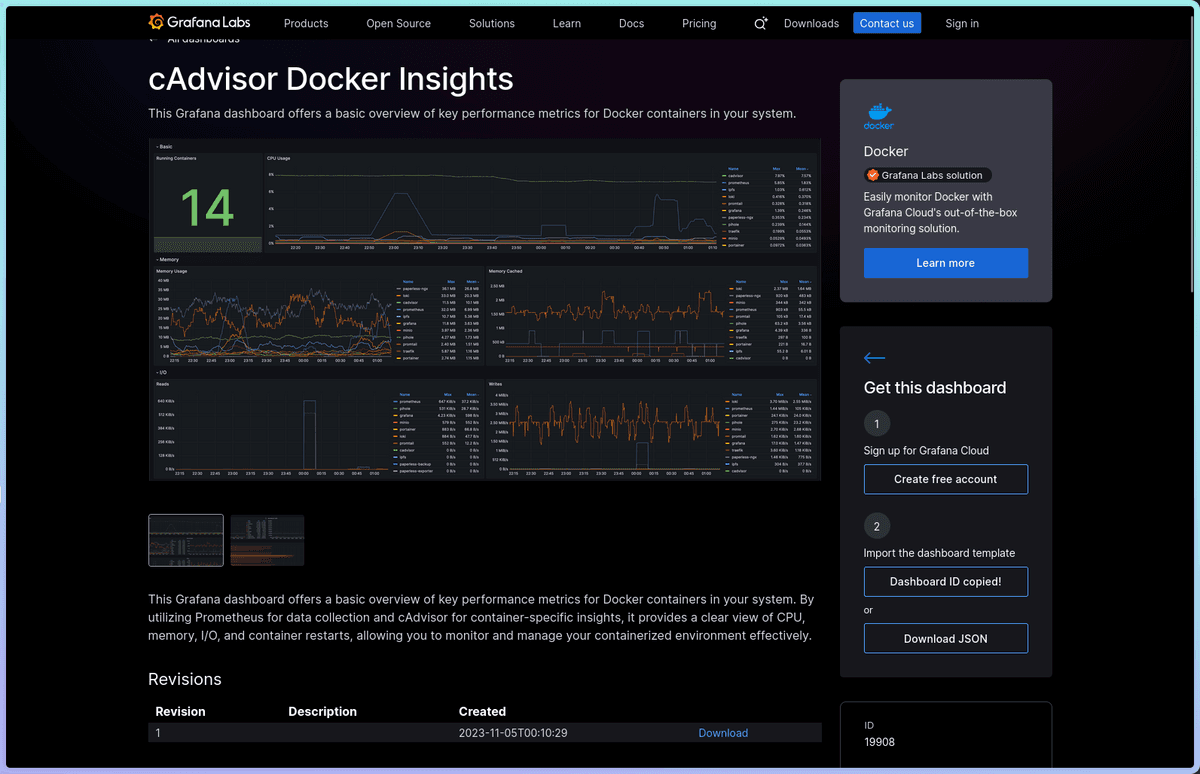Click the Dashboard ID copied! button
1200x774 pixels.
(945, 581)
